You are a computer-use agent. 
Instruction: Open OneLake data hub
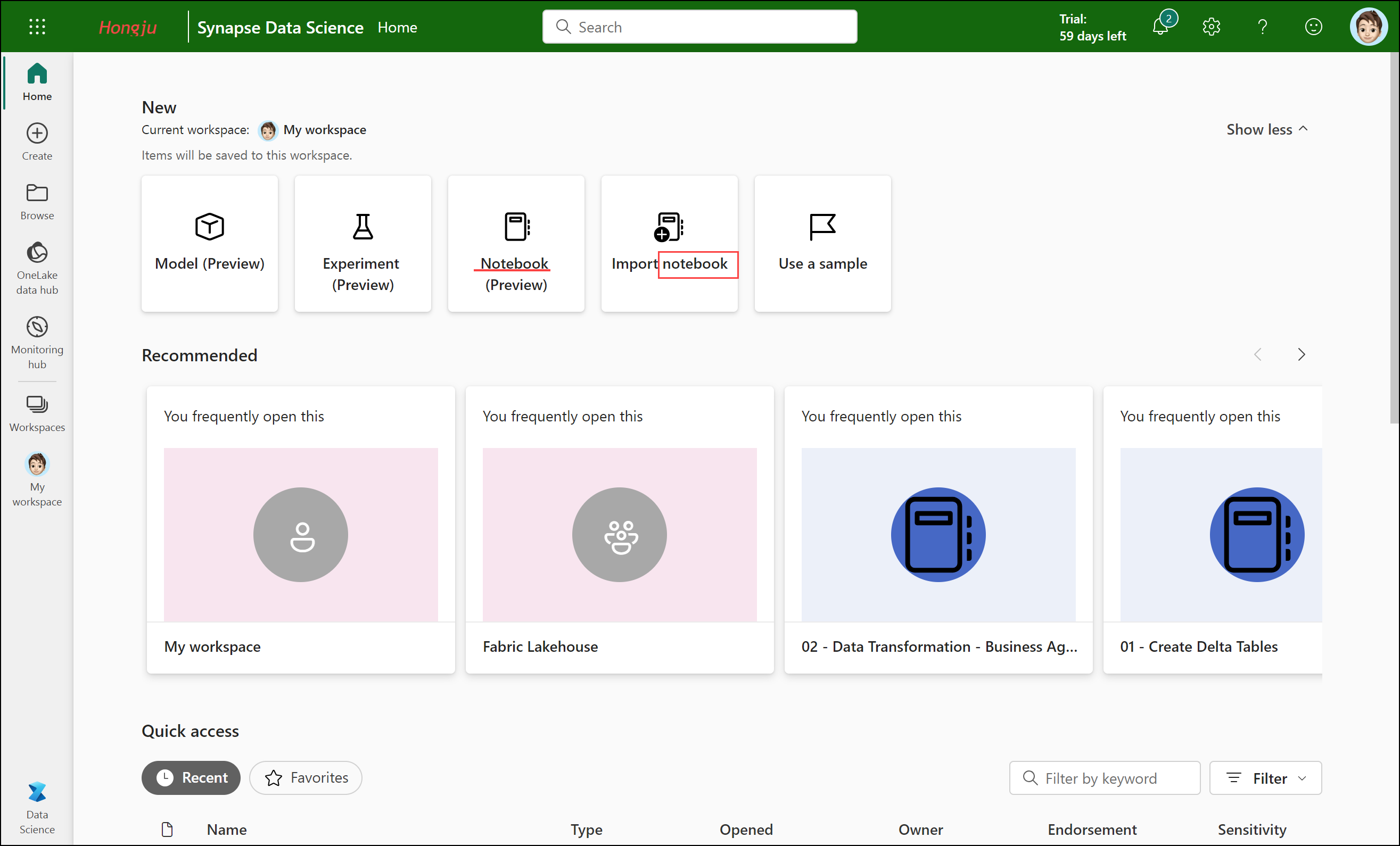pyautogui.click(x=37, y=269)
